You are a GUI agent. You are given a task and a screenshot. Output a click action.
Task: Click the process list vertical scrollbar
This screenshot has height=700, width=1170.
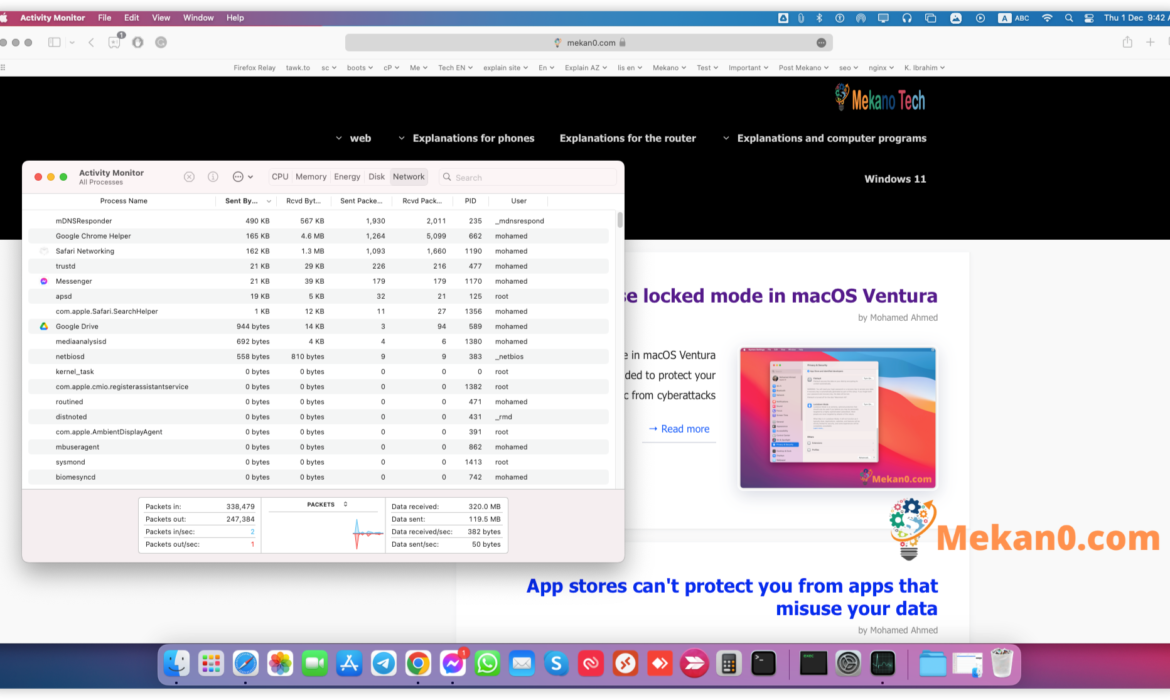point(619,220)
